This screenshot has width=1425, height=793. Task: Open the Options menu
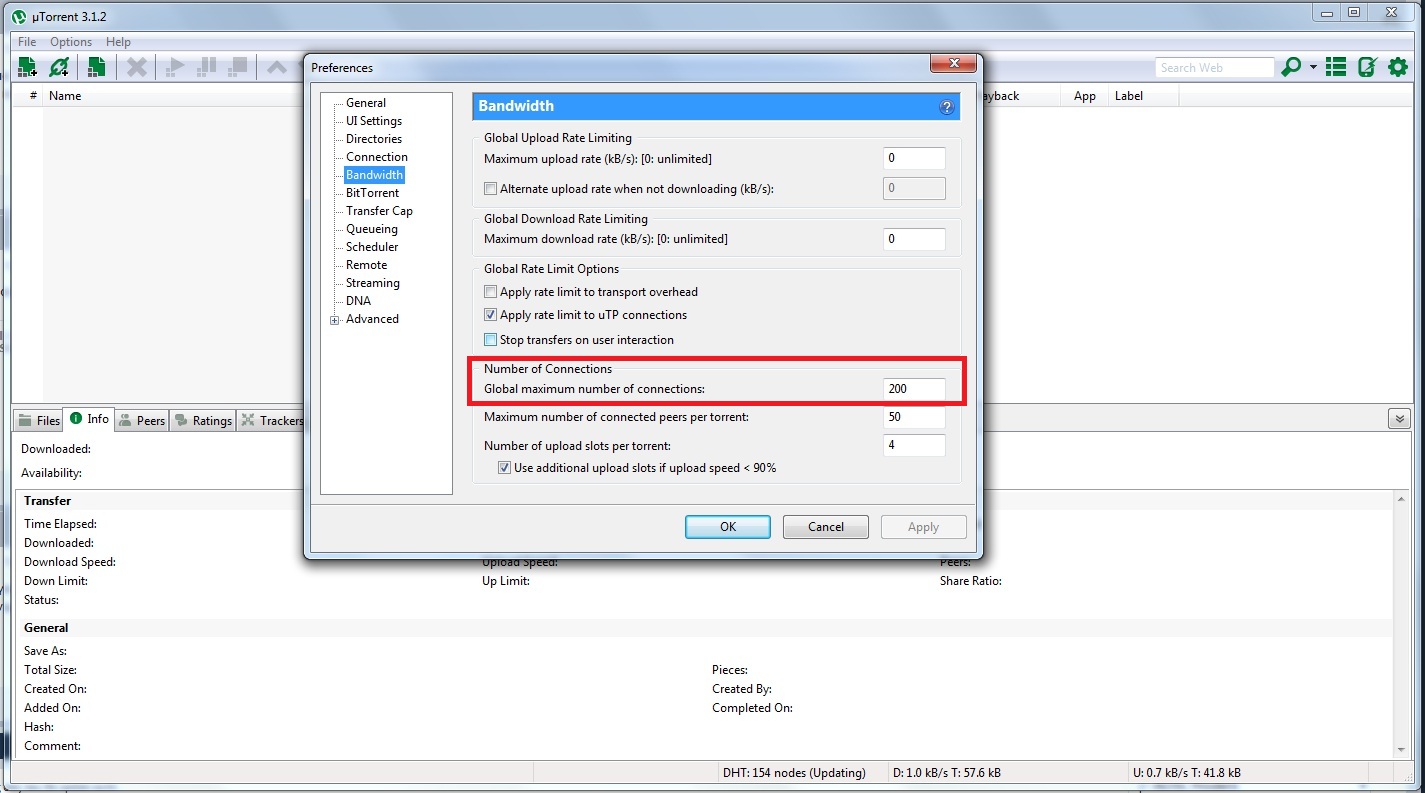tap(71, 42)
